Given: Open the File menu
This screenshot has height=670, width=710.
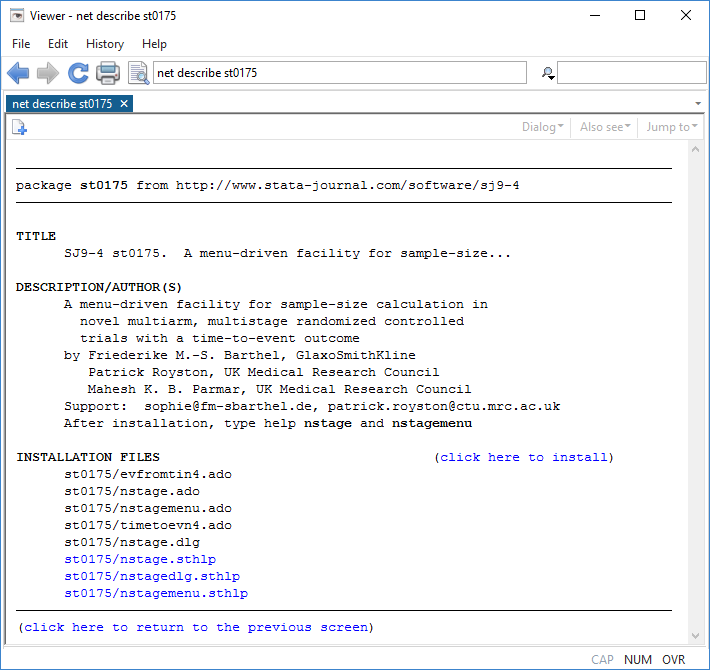Looking at the screenshot, I should 21,44.
